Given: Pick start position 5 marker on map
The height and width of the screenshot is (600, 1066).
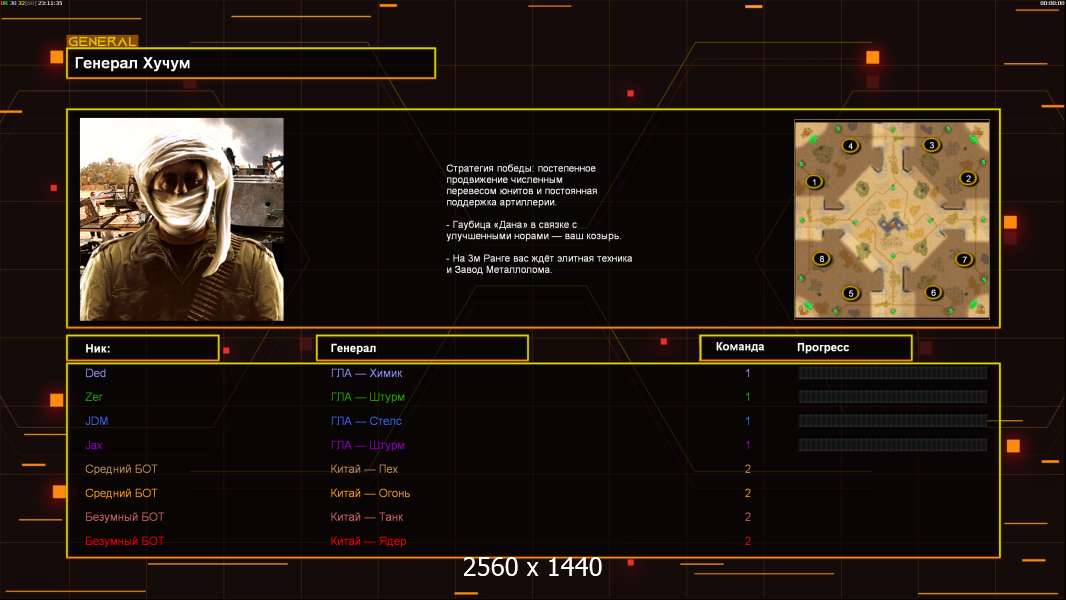Looking at the screenshot, I should click(x=850, y=294).
